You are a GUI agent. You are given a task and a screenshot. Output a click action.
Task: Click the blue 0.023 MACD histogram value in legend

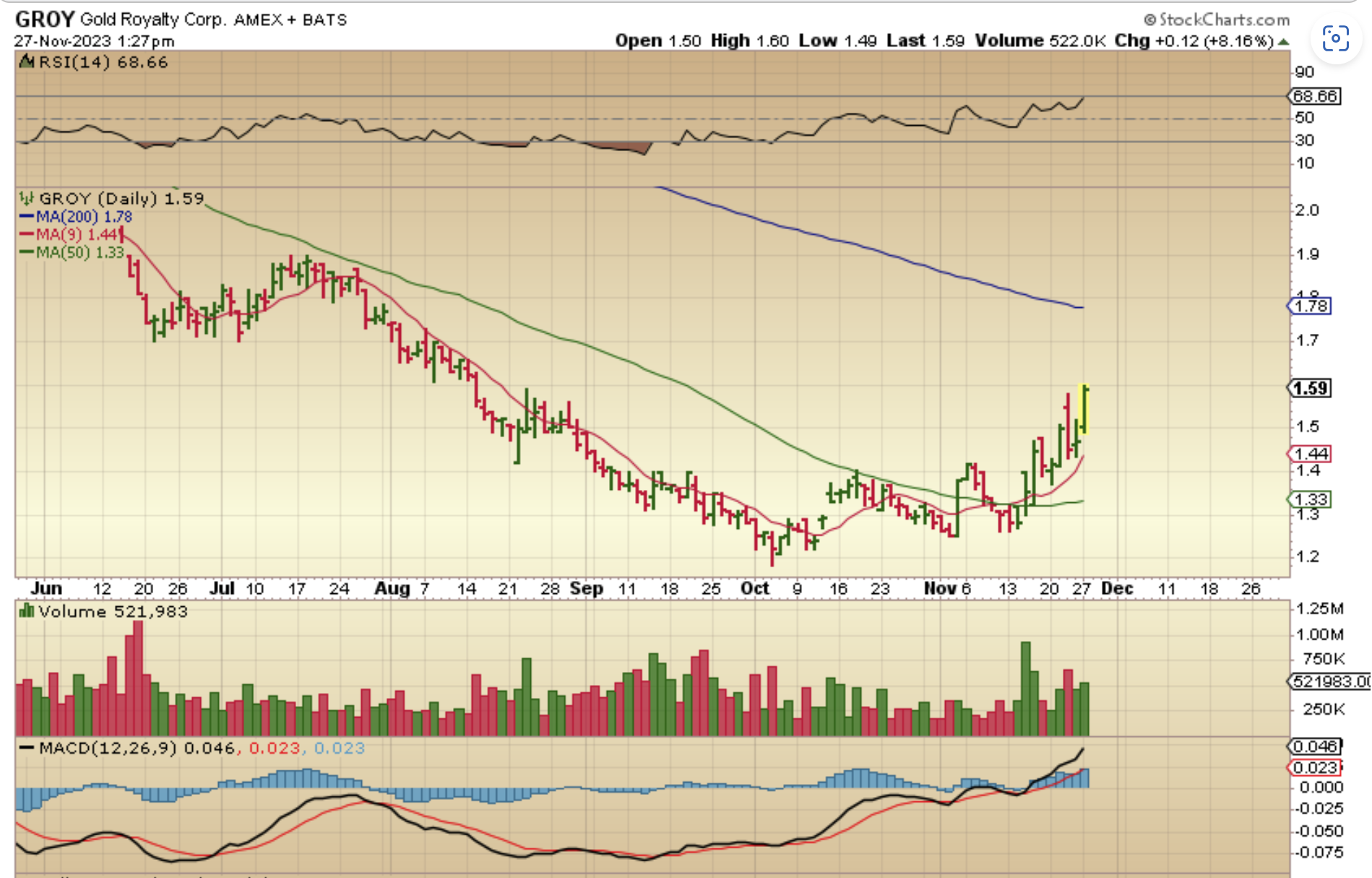coord(340,748)
